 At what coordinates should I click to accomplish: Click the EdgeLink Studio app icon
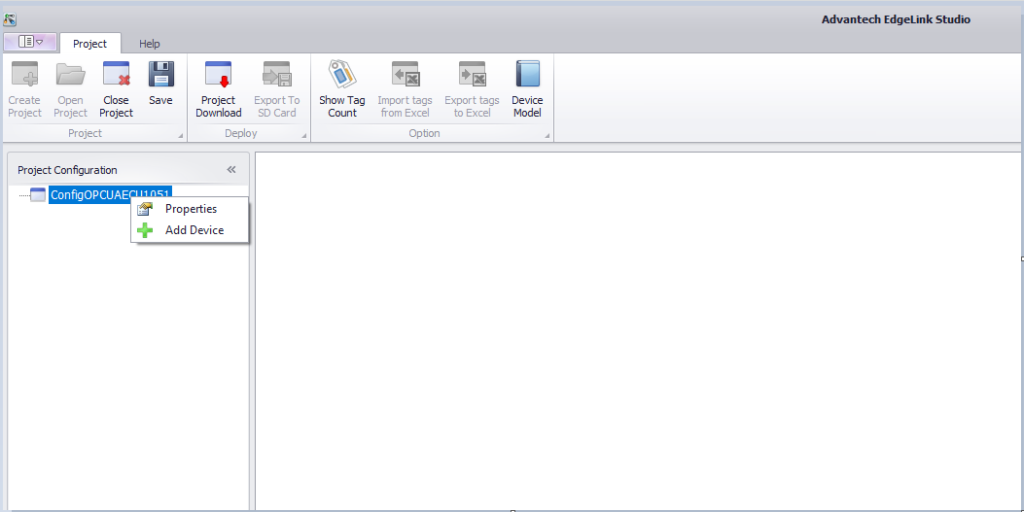tap(10, 20)
